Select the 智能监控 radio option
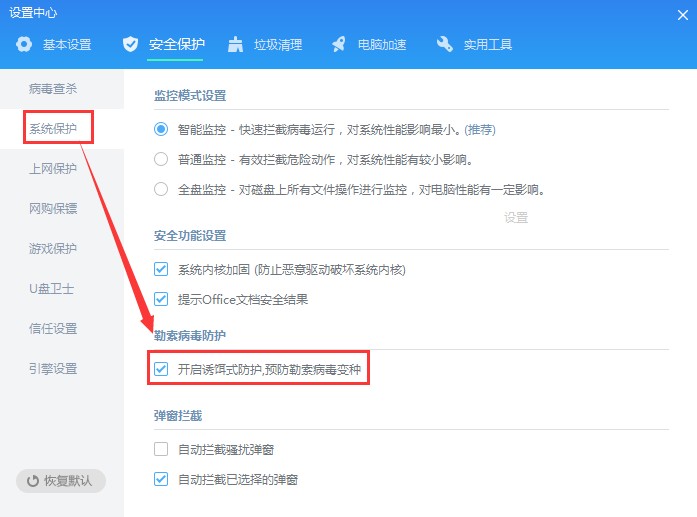This screenshot has height=517, width=697. click(x=161, y=129)
